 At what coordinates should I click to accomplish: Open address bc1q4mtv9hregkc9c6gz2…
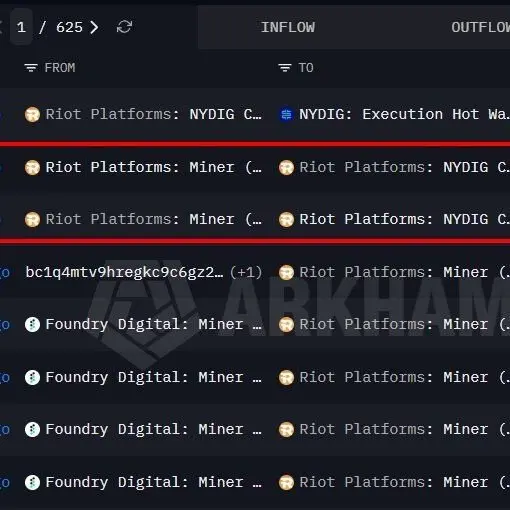(124, 272)
